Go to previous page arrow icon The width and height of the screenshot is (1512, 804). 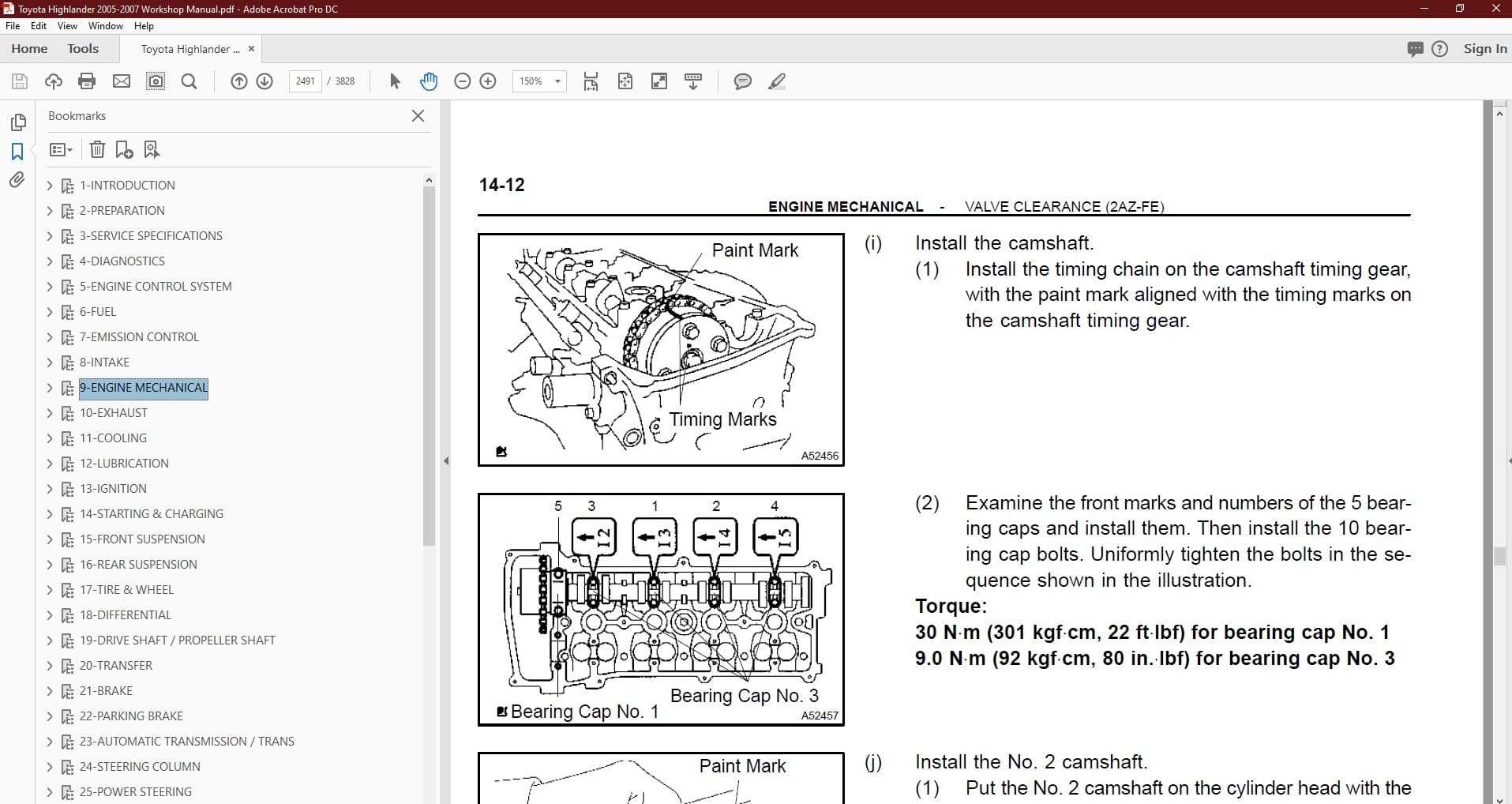click(x=239, y=81)
